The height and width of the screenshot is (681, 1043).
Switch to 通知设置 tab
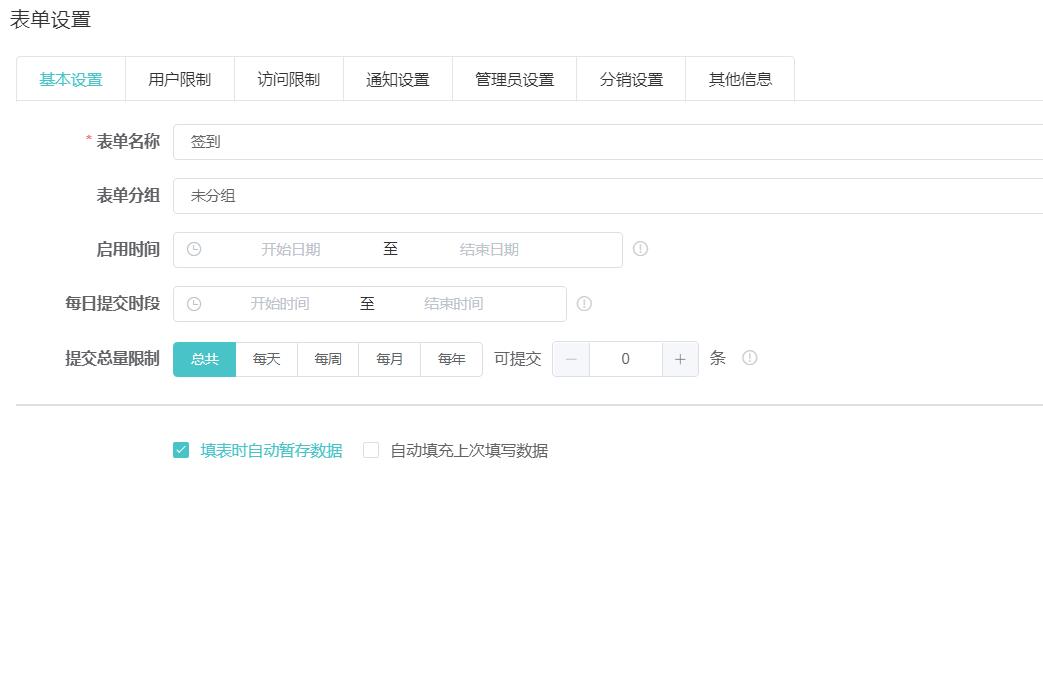pyautogui.click(x=398, y=79)
